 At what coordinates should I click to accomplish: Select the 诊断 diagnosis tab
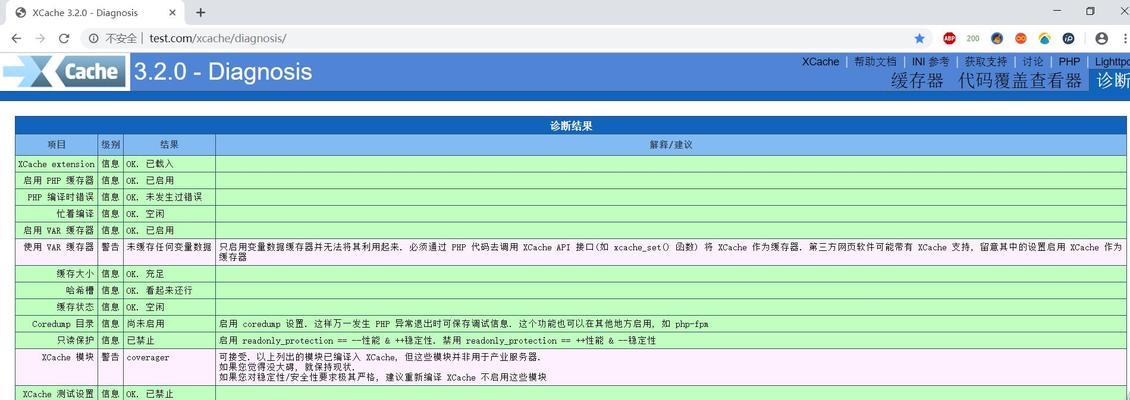[x=1110, y=80]
